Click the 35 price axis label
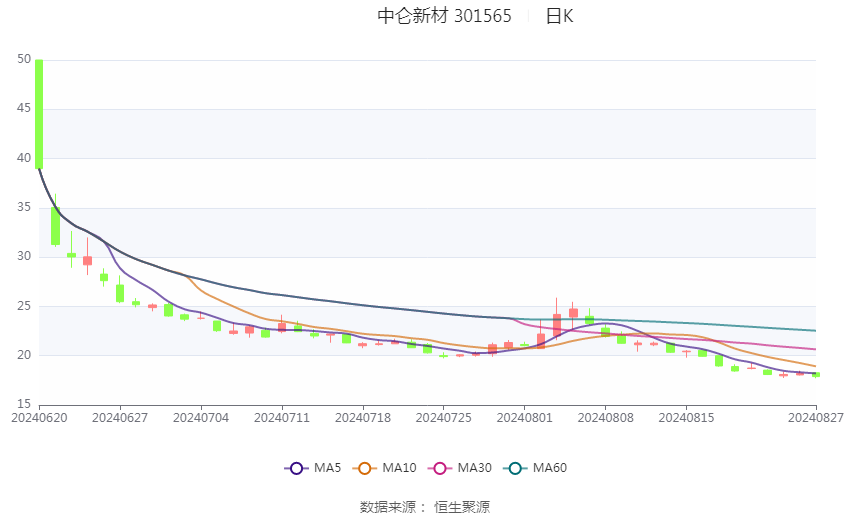Screen dimensions: 850x517 24,207
